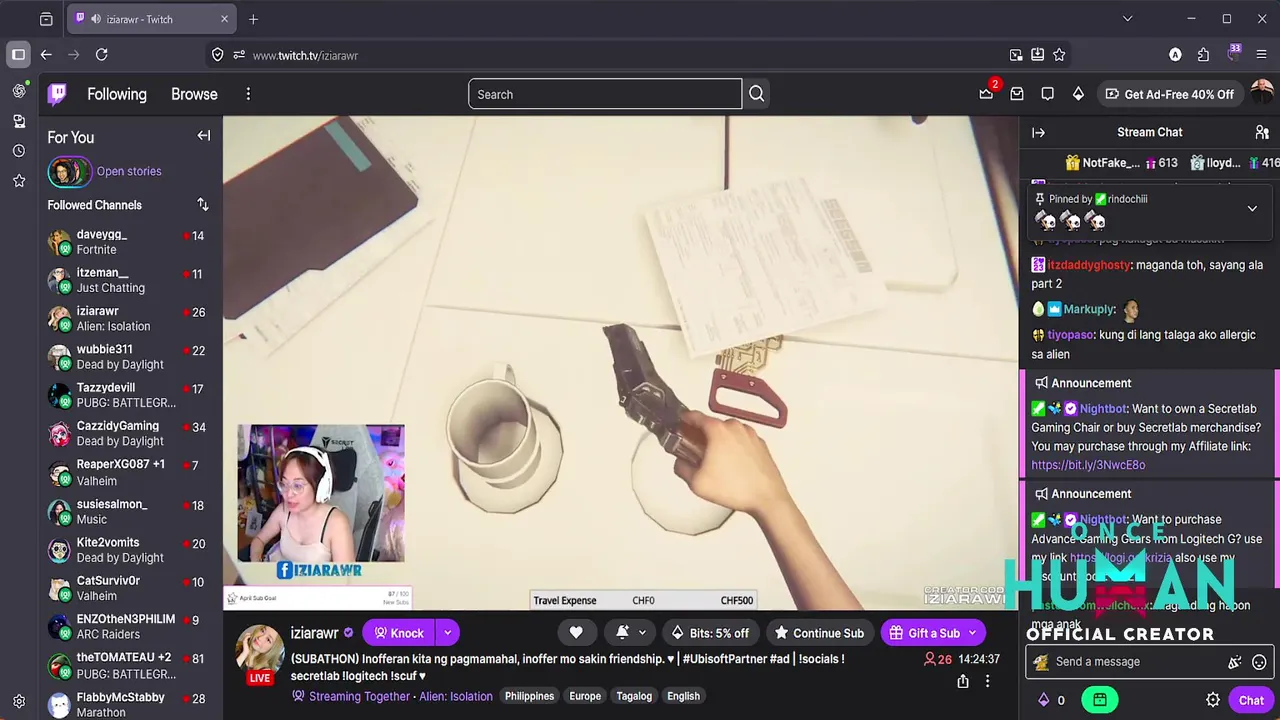
Task: Open user profile avatar menu
Action: point(1262,93)
